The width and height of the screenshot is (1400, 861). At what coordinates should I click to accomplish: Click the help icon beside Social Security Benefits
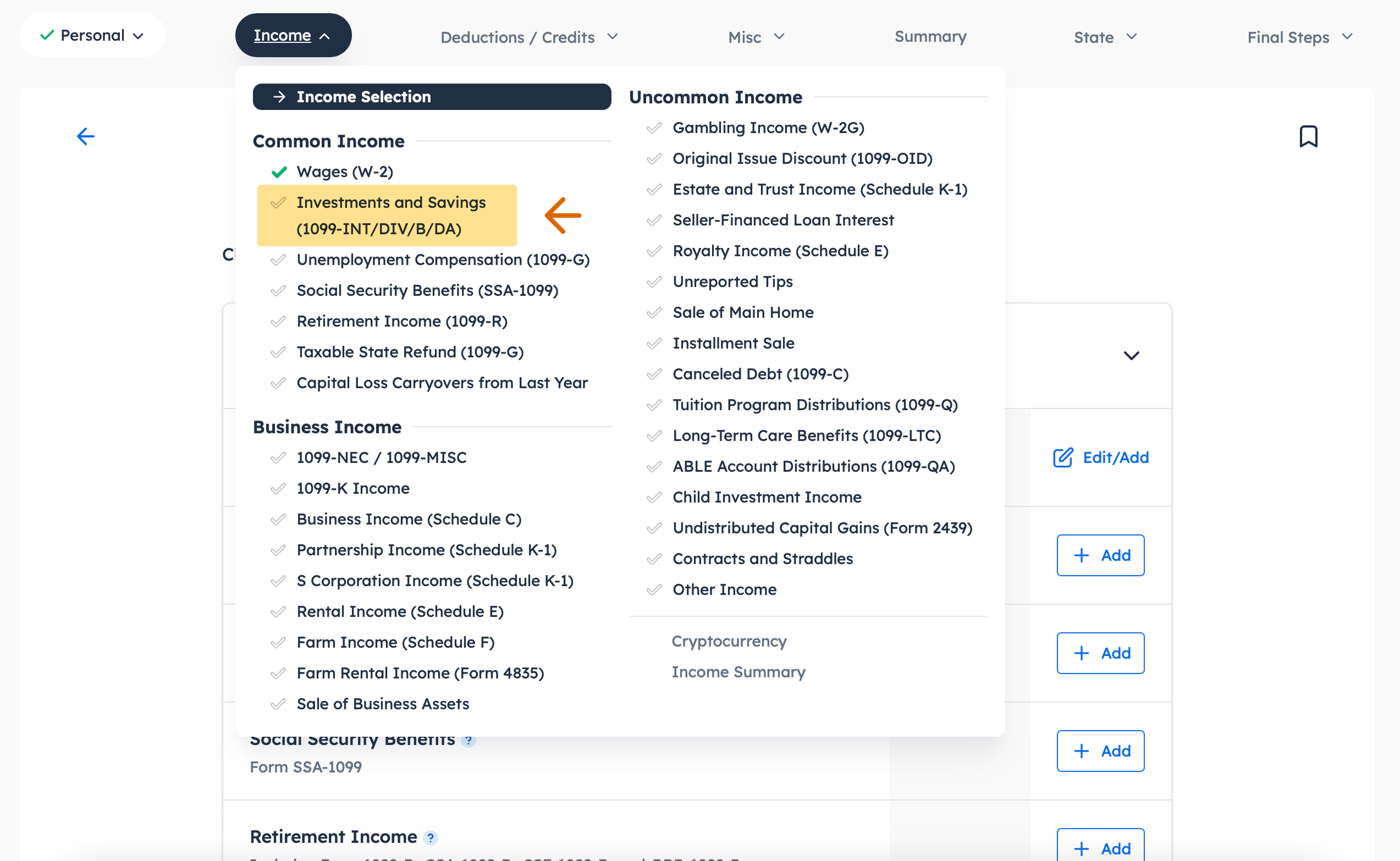(x=468, y=739)
